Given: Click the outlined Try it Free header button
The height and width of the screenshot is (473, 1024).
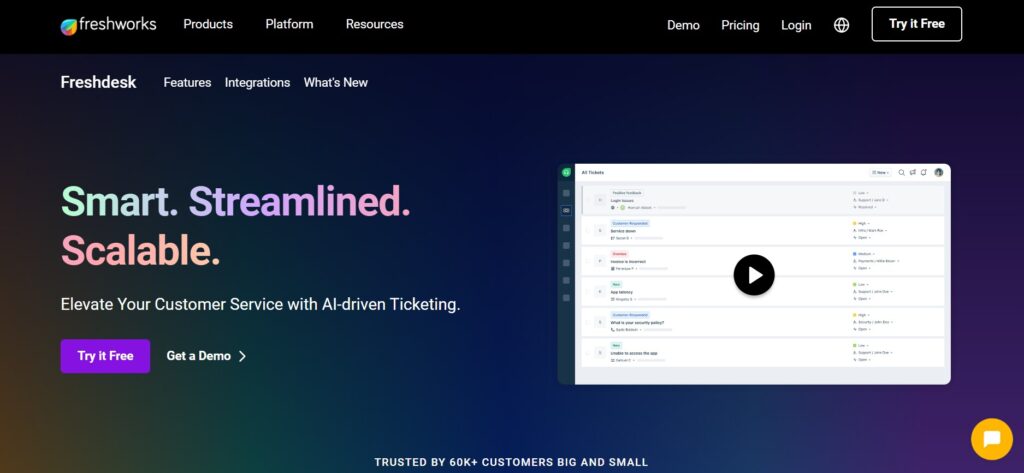Looking at the screenshot, I should (916, 24).
